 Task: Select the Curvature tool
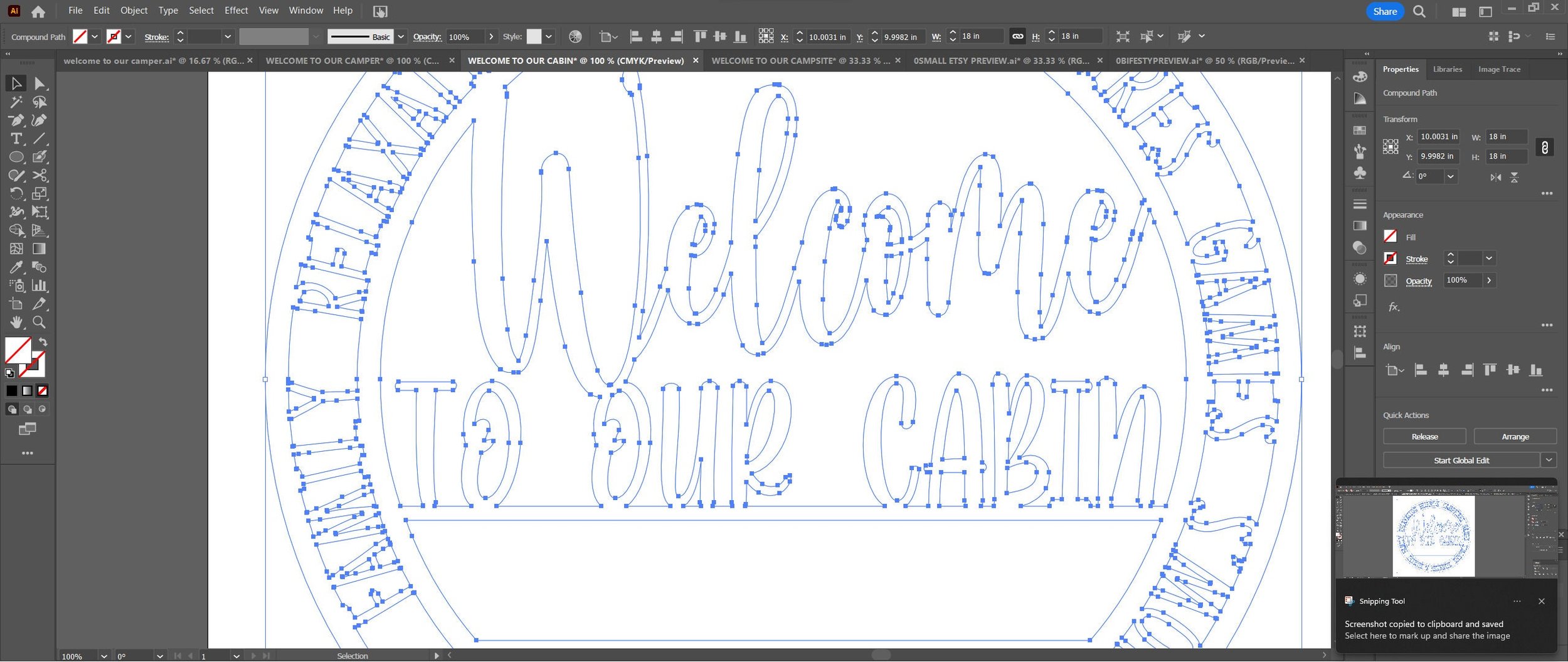click(x=40, y=120)
